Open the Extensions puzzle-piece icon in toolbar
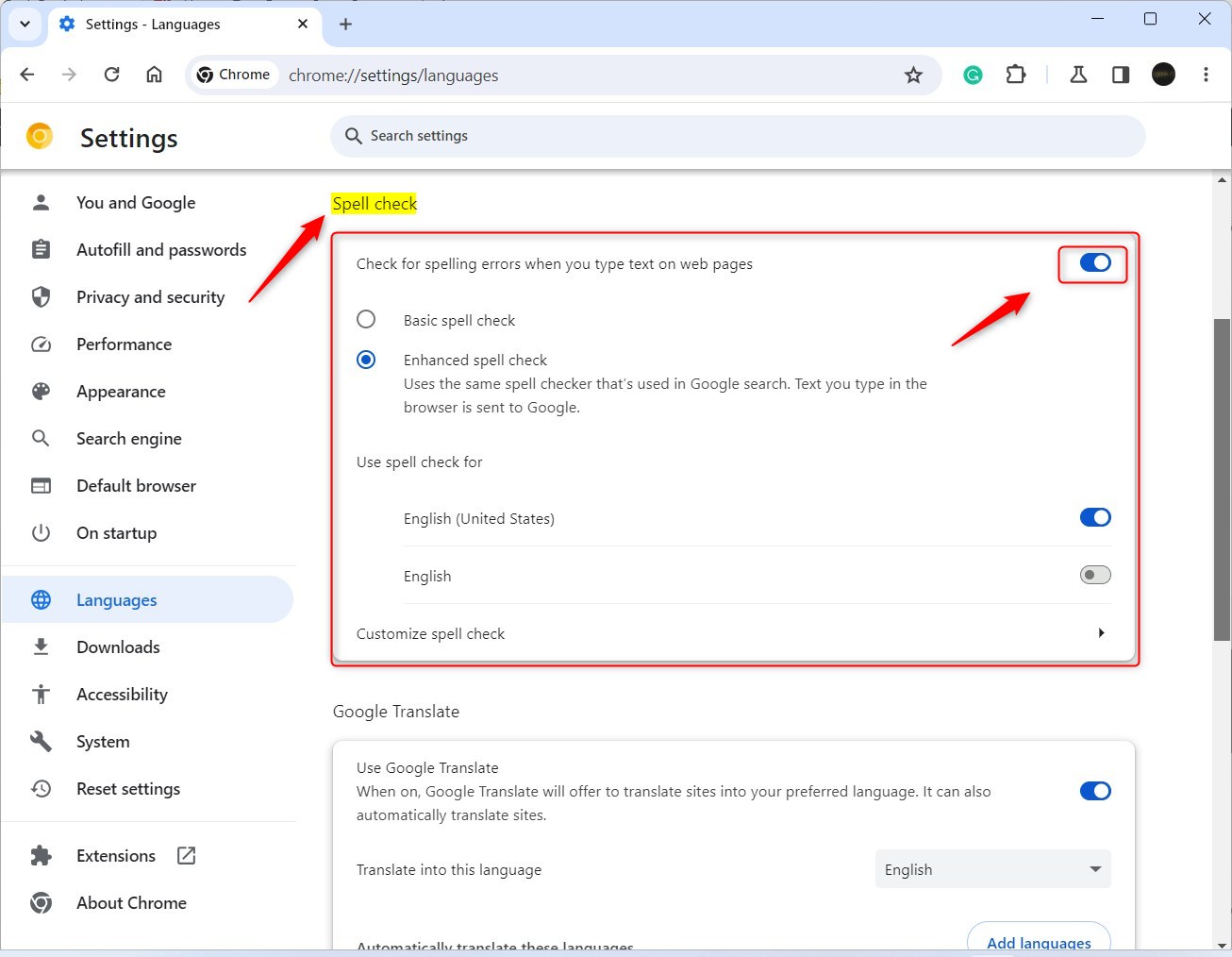1232x957 pixels. (1016, 75)
